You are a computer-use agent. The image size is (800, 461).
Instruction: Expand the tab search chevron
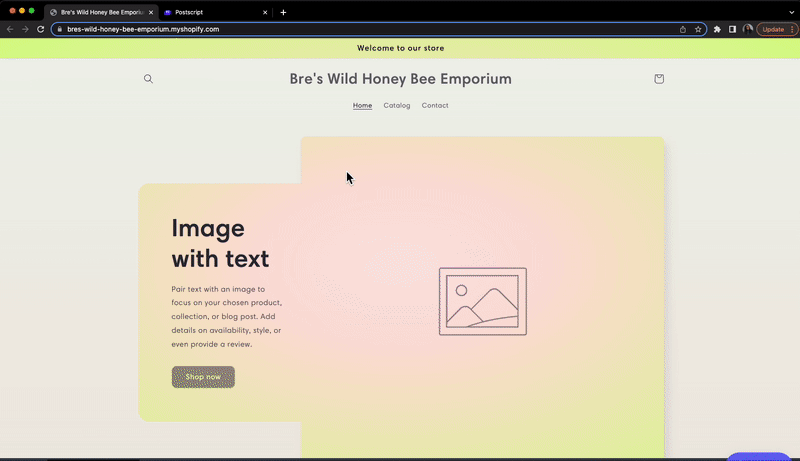(x=791, y=12)
